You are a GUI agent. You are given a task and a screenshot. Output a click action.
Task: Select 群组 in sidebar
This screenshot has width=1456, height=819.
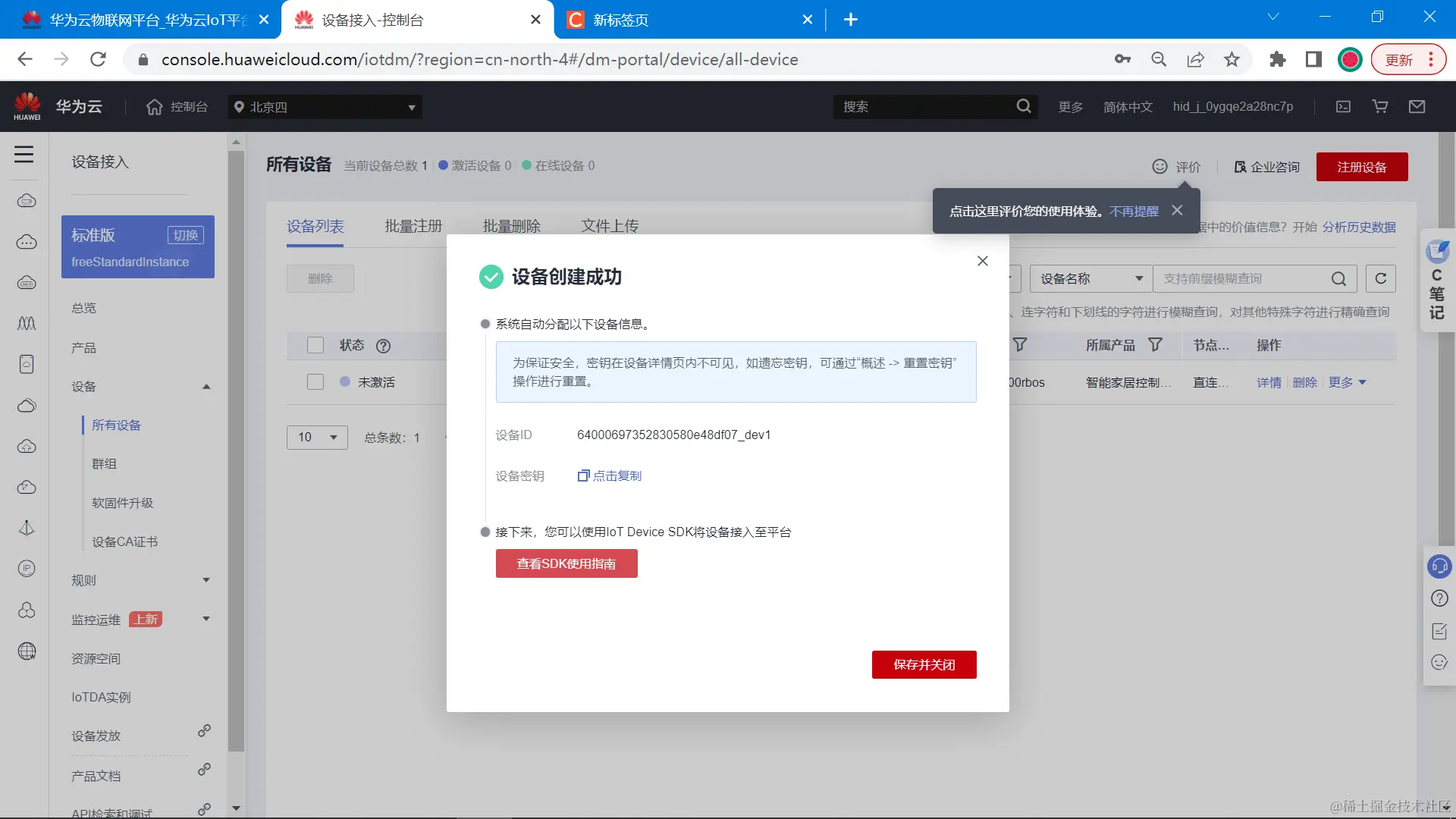pos(104,463)
